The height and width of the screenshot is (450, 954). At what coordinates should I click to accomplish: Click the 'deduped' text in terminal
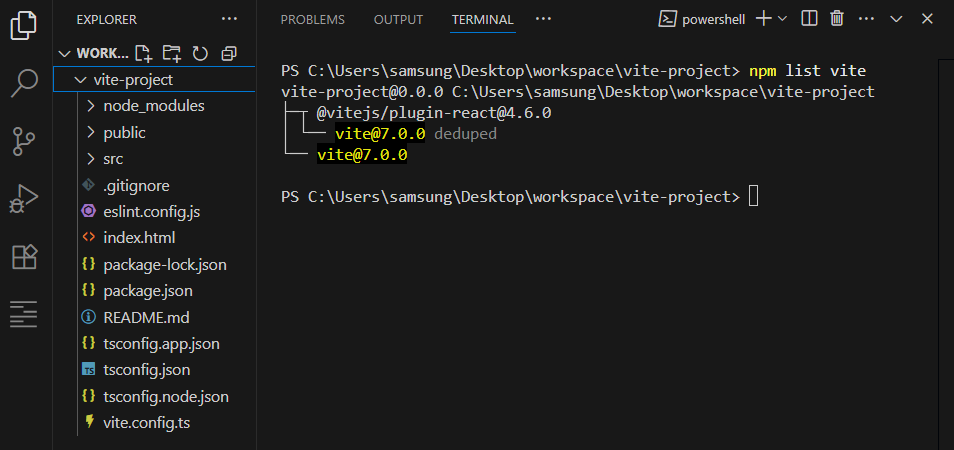click(465, 134)
